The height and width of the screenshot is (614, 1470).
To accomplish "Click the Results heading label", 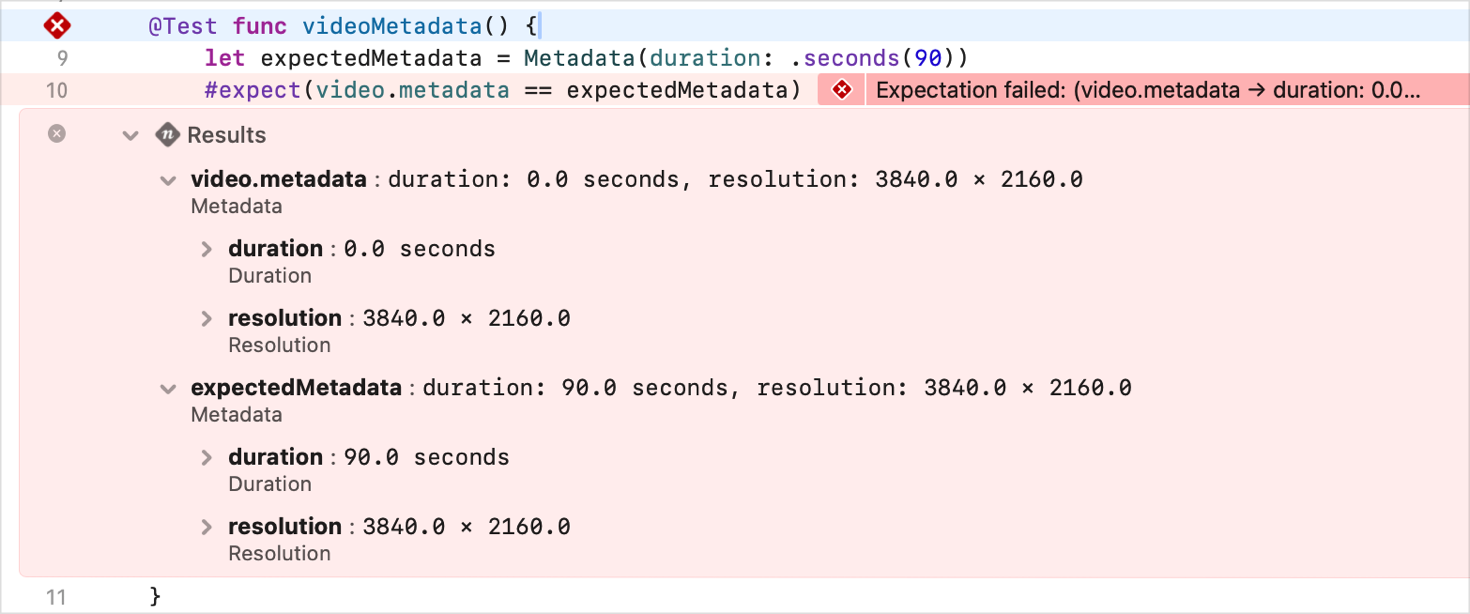I will click(x=226, y=135).
